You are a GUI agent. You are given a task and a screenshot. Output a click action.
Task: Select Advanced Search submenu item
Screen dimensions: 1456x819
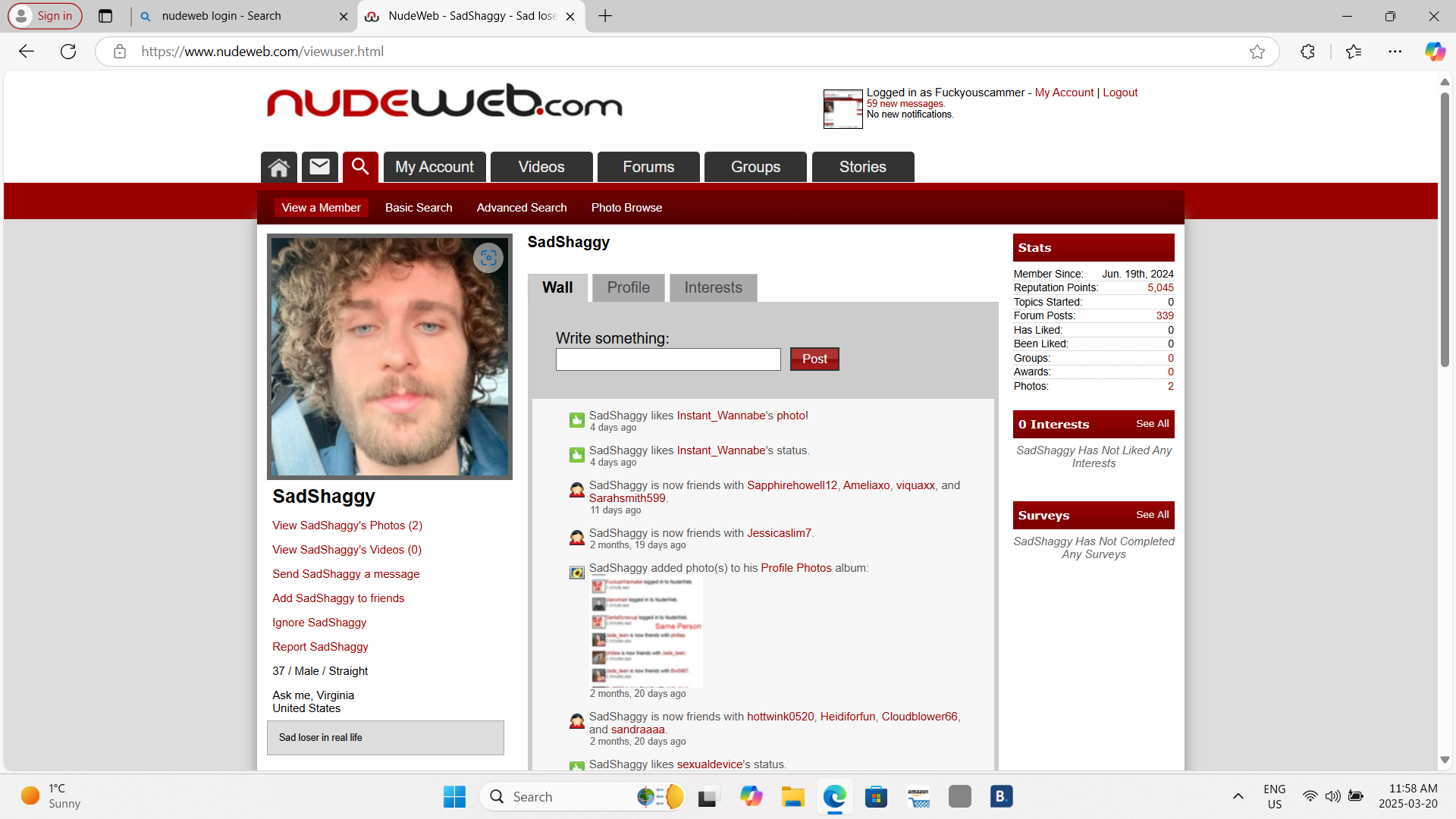coord(521,208)
